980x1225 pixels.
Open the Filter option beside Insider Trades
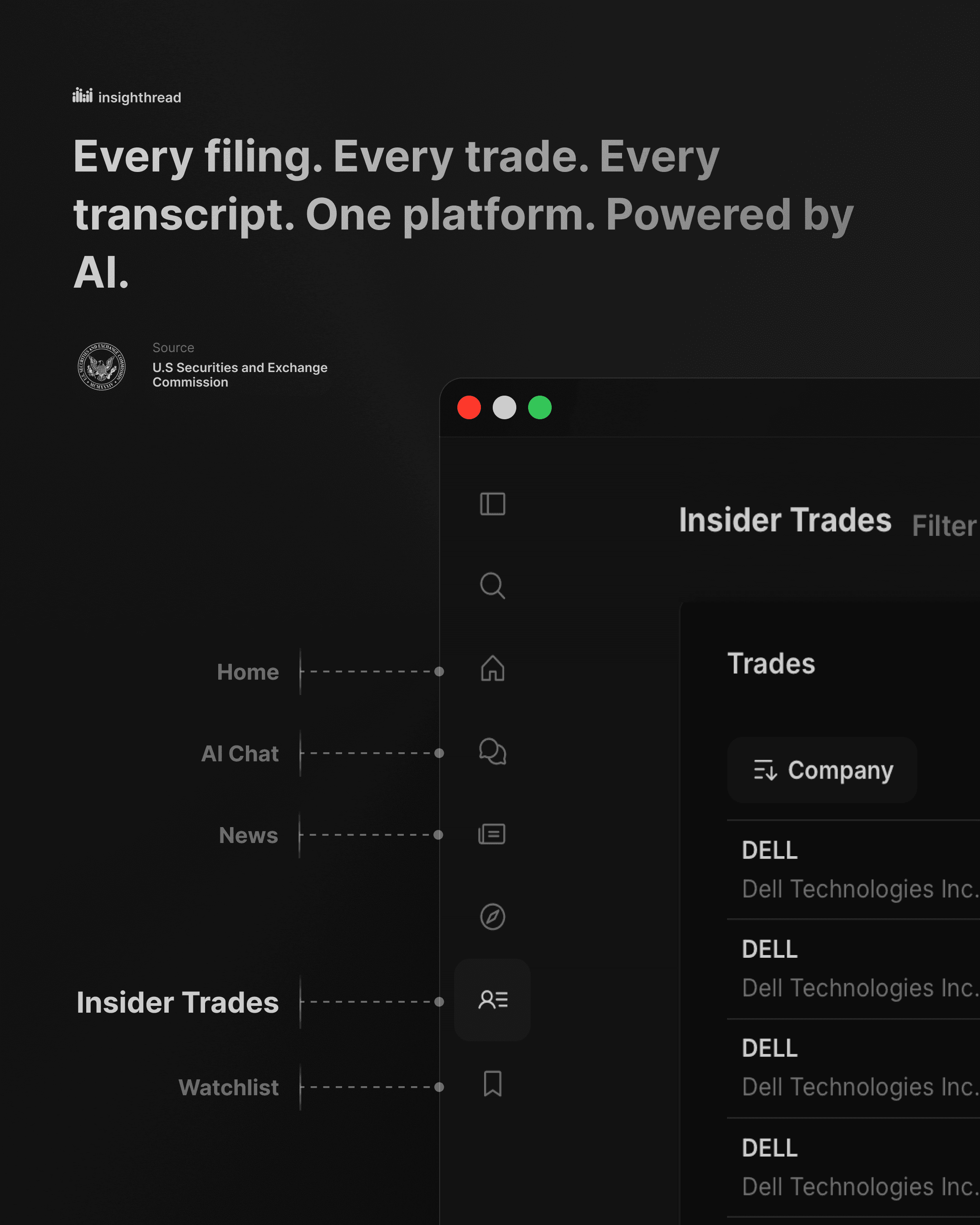943,526
